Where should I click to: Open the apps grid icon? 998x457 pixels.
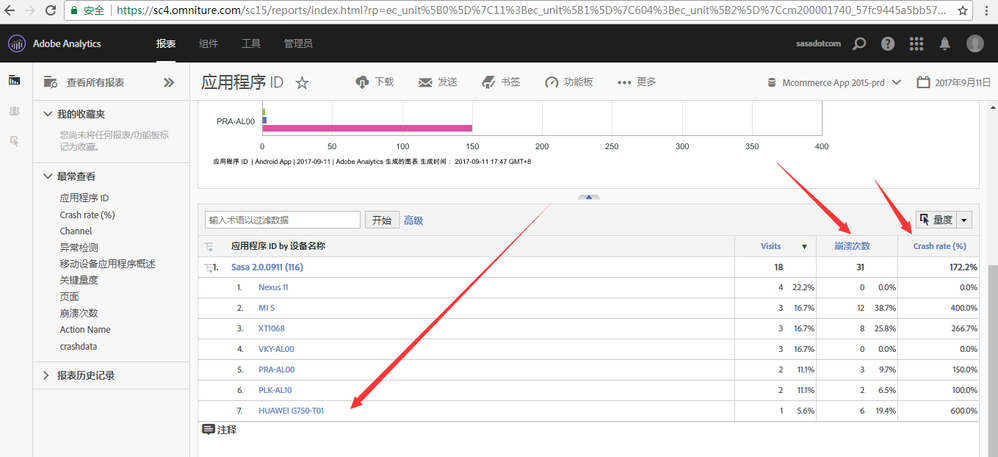coord(917,44)
